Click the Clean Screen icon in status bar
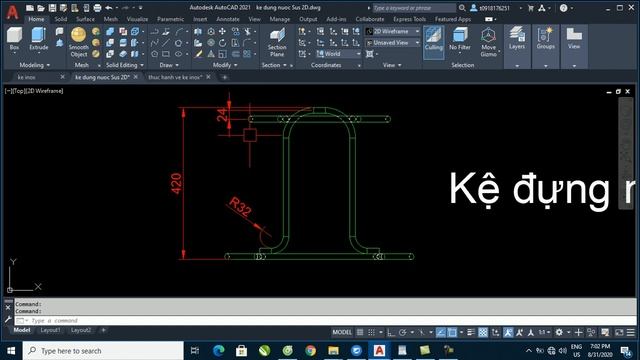 pyautogui.click(x=619, y=333)
